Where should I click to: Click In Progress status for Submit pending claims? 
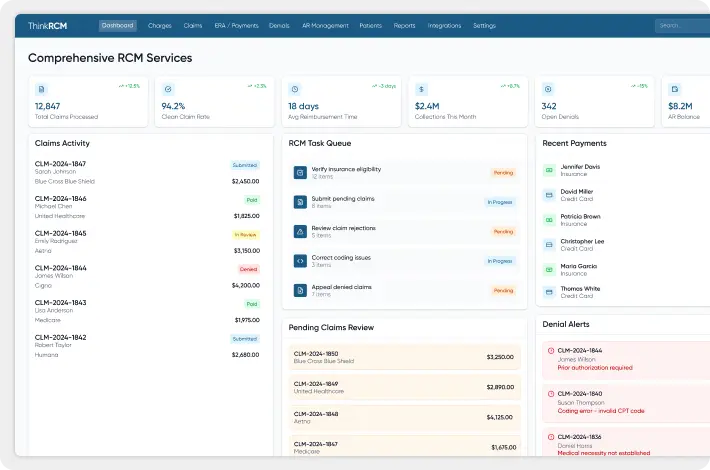500,202
